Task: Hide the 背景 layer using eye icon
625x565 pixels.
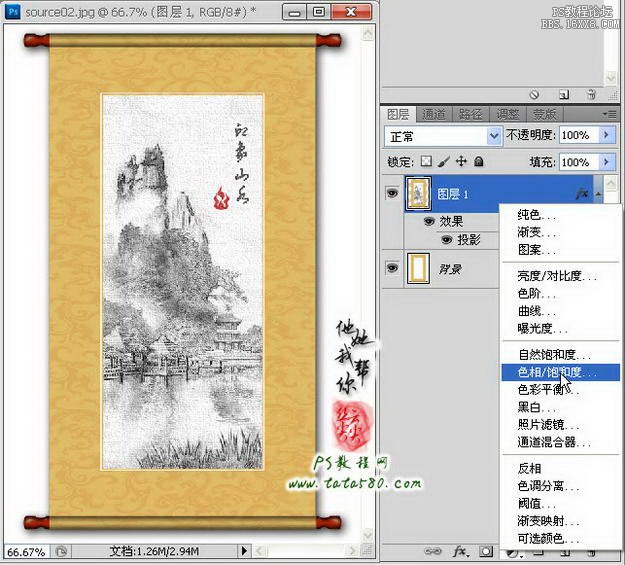Action: point(392,268)
